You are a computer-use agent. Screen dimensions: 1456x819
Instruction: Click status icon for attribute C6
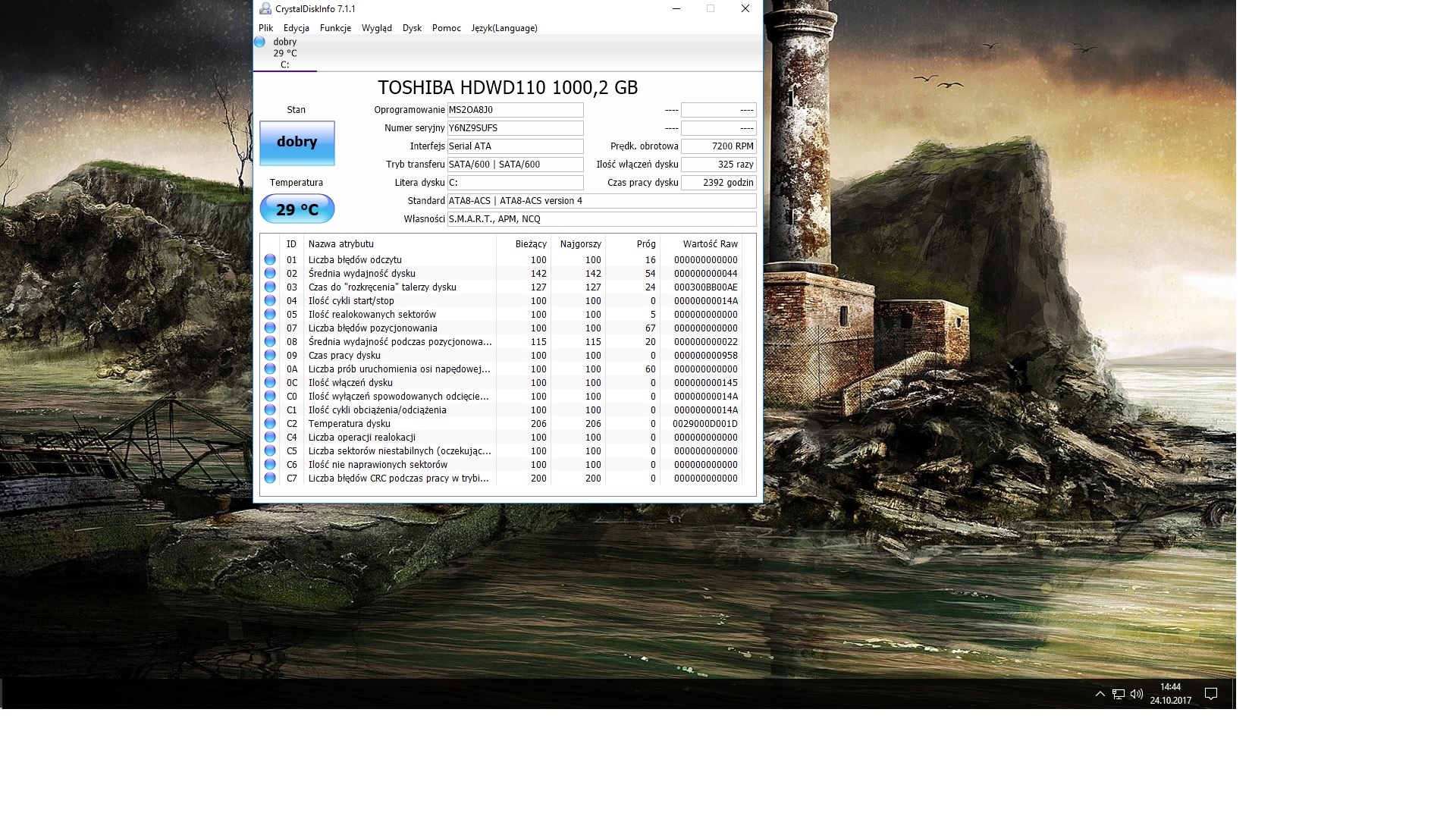pyautogui.click(x=270, y=464)
